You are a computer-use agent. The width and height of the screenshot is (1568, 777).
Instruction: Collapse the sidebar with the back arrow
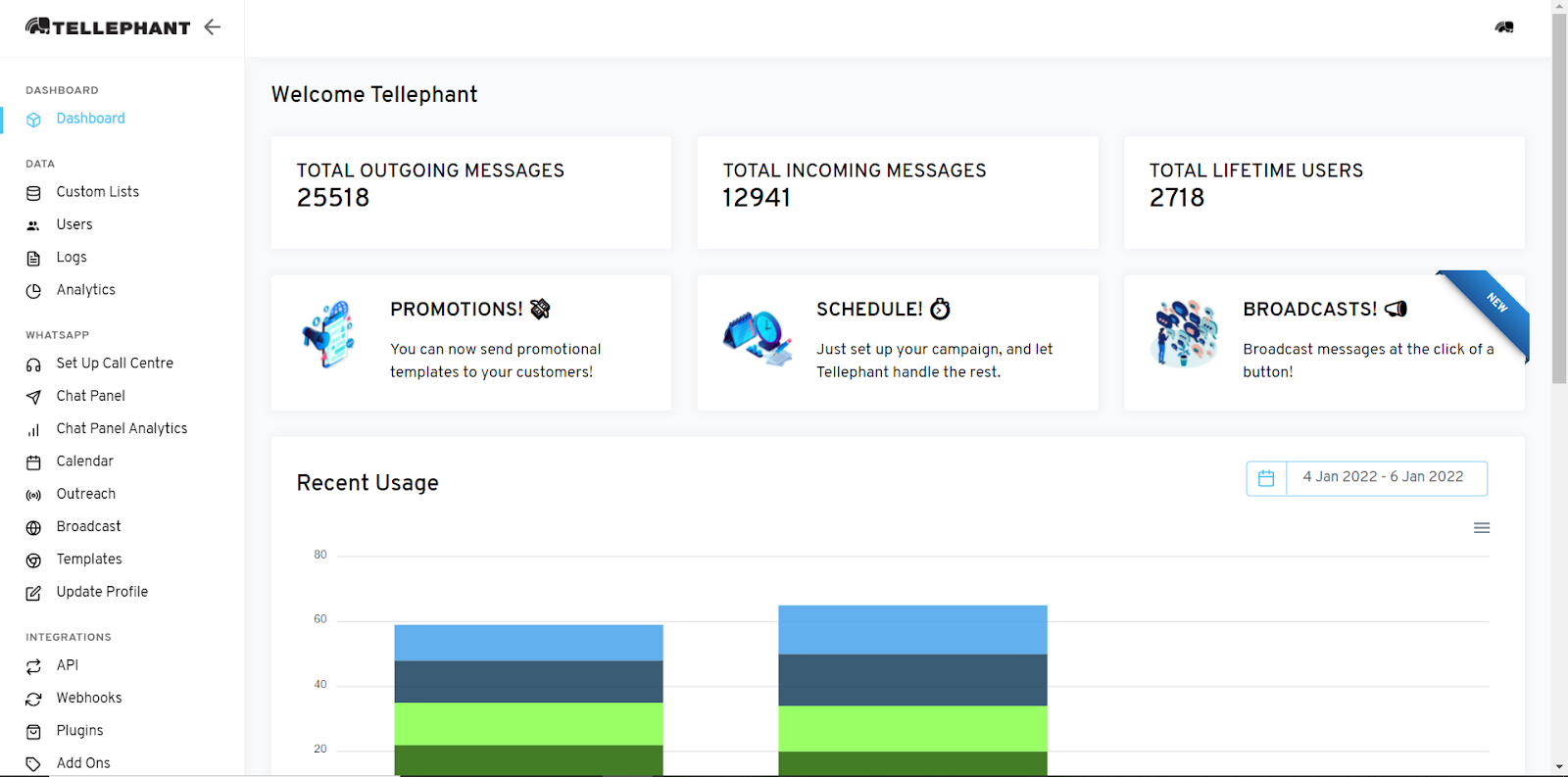pos(212,27)
